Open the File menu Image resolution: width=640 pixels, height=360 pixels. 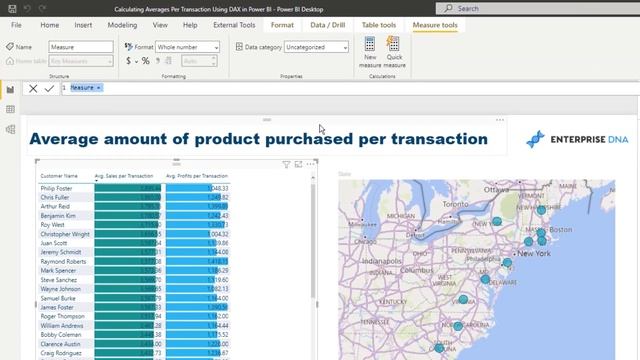pos(16,25)
